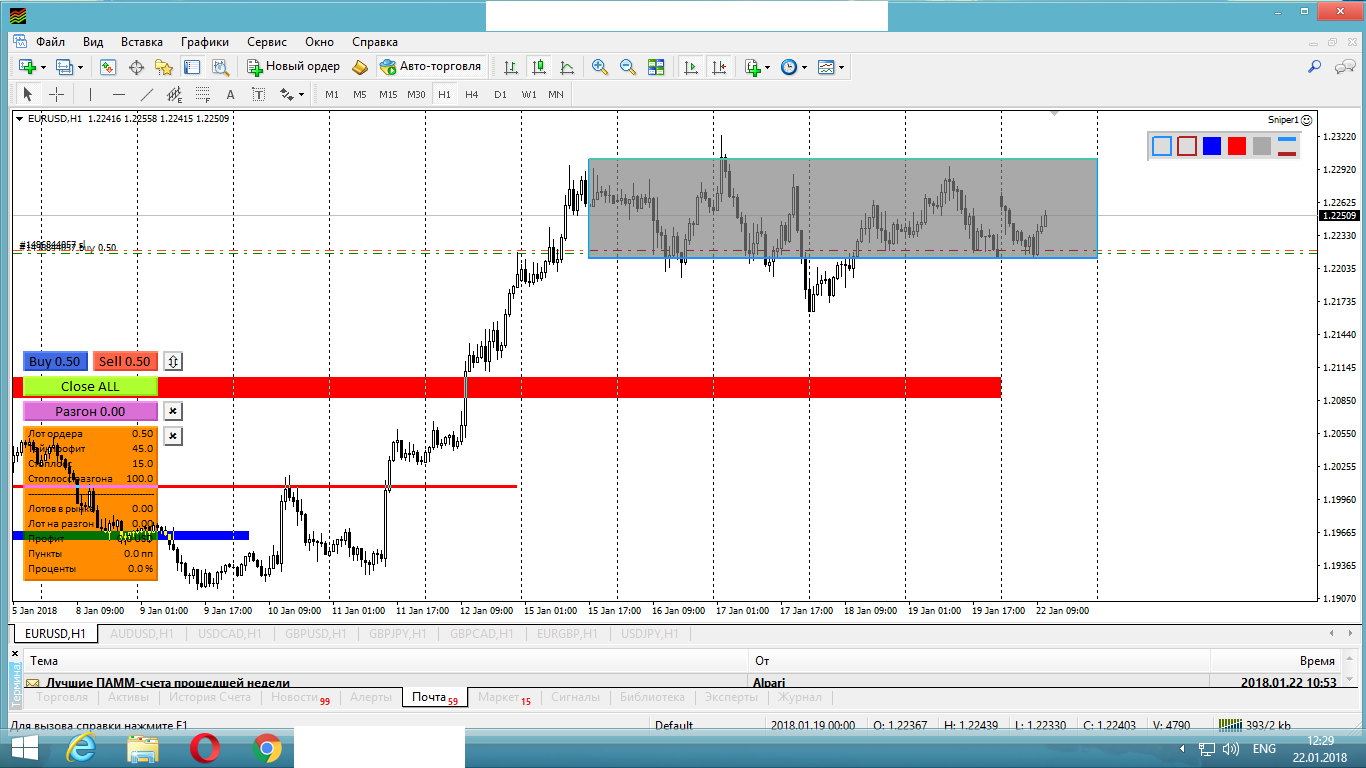Screen dimensions: 1366x768
Task: Select the Trendline drawing tool
Action: 147,95
